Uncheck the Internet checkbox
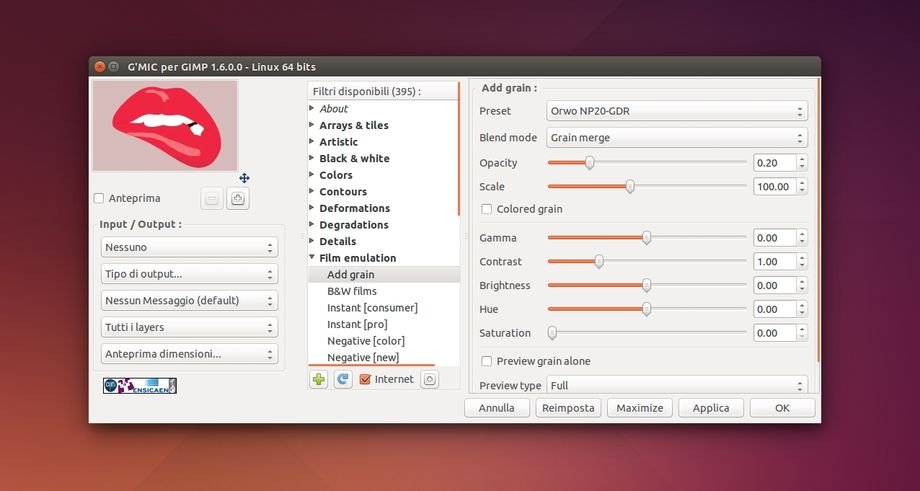Viewport: 920px width, 491px height. 365,379
